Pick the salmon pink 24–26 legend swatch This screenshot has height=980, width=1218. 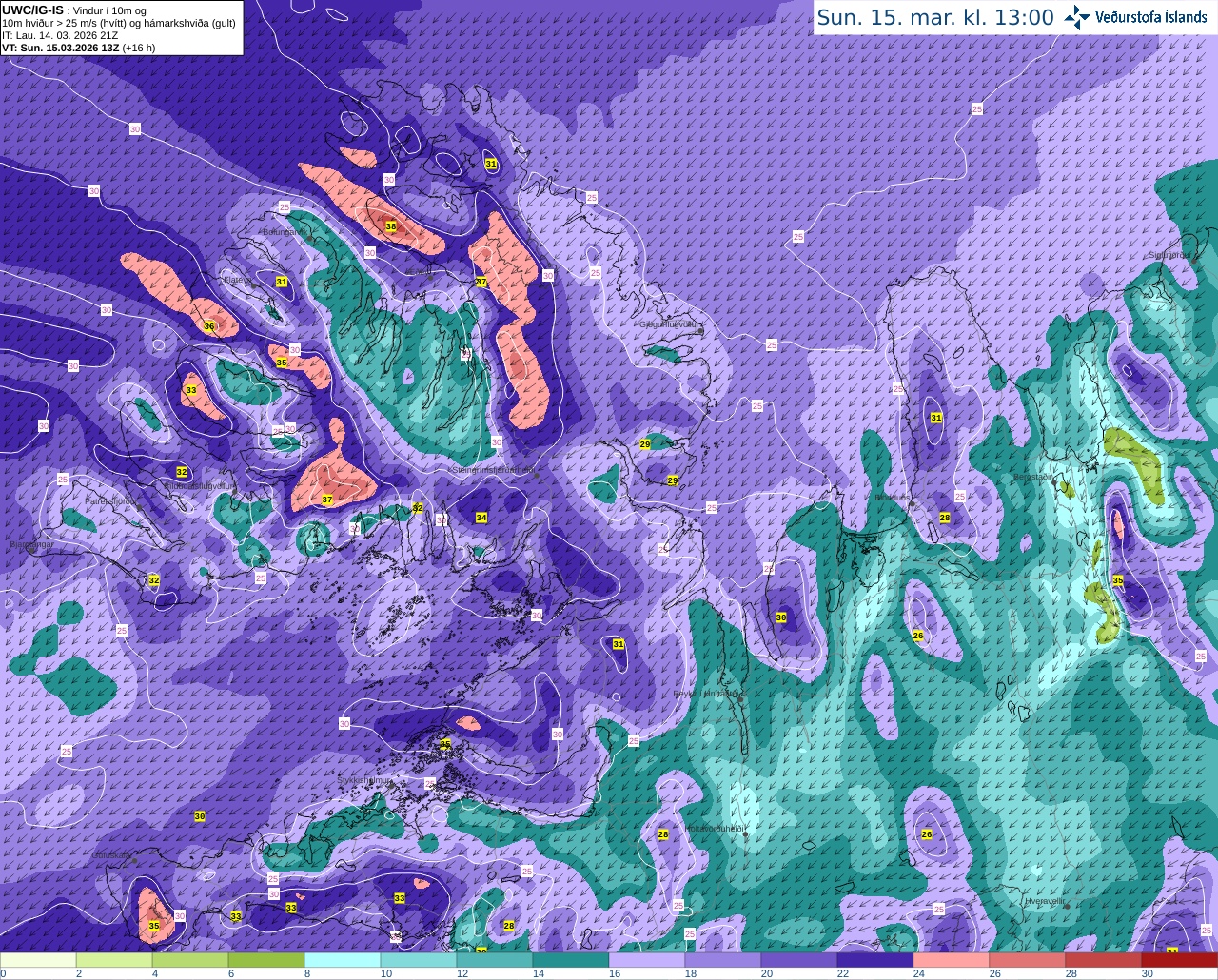[952, 960]
